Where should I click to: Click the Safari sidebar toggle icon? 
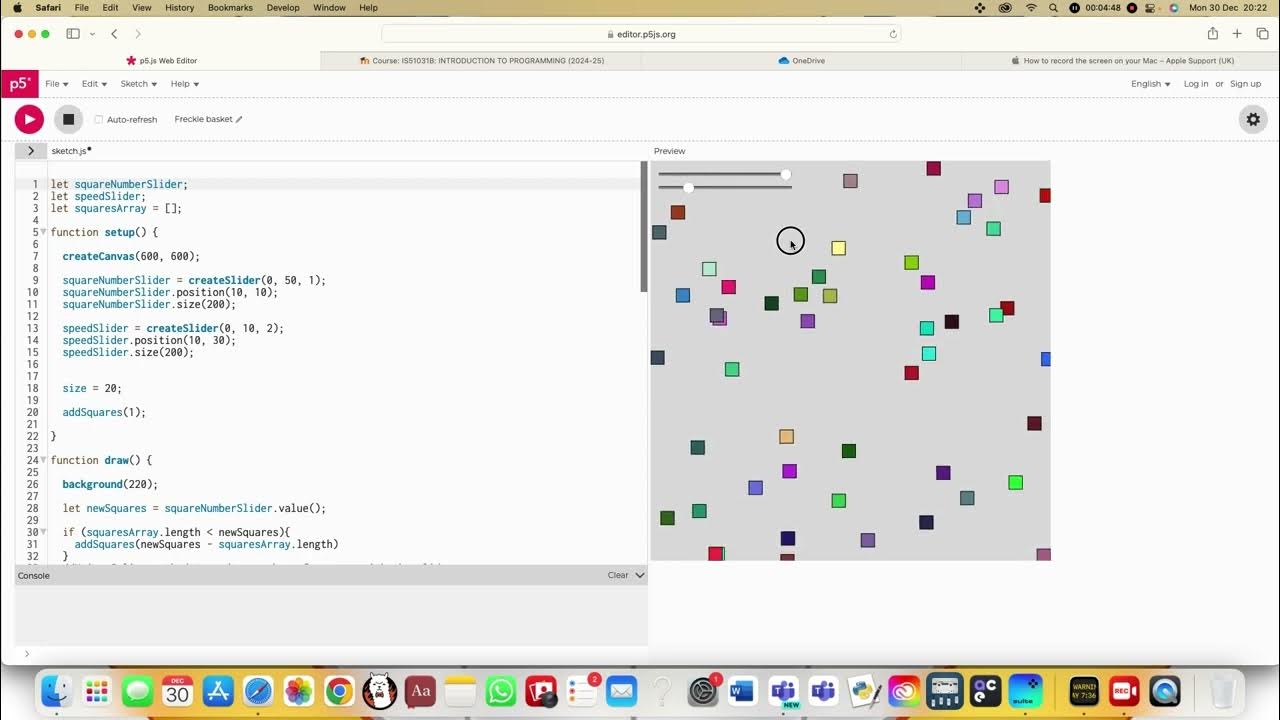pyautogui.click(x=73, y=34)
